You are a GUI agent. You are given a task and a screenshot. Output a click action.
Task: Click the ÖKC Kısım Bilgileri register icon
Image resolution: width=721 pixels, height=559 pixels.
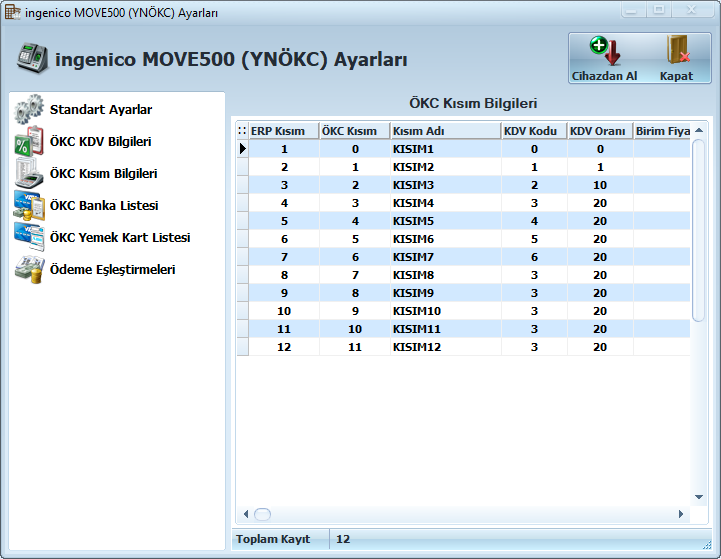[29, 173]
